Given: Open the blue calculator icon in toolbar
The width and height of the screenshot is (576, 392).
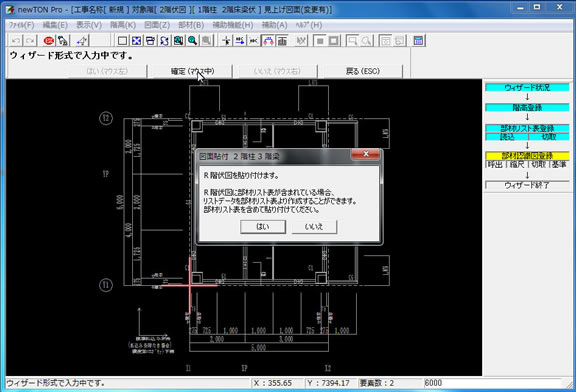Looking at the screenshot, I should pos(418,40).
